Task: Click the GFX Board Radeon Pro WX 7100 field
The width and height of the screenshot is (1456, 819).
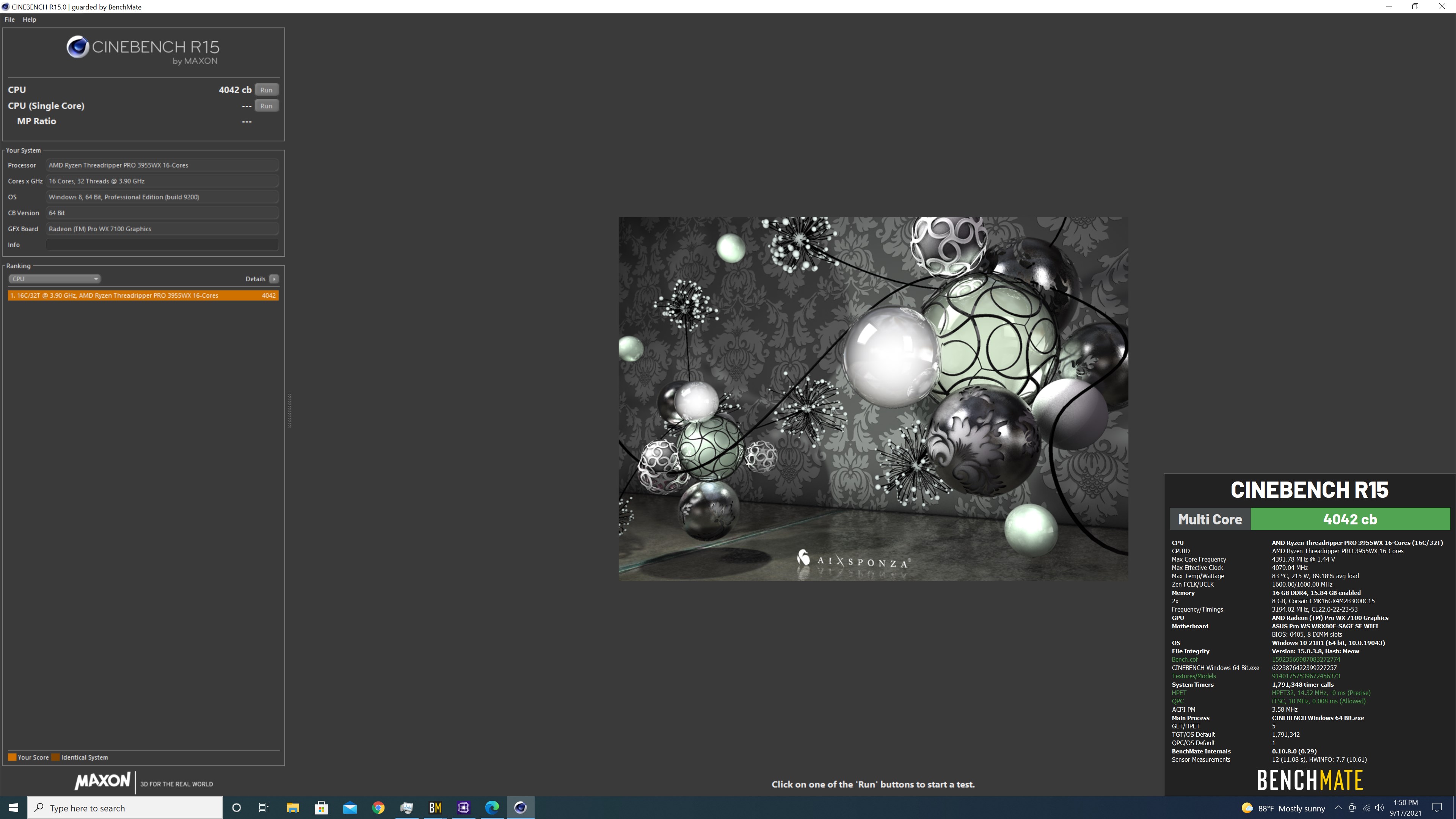Action: (162, 229)
